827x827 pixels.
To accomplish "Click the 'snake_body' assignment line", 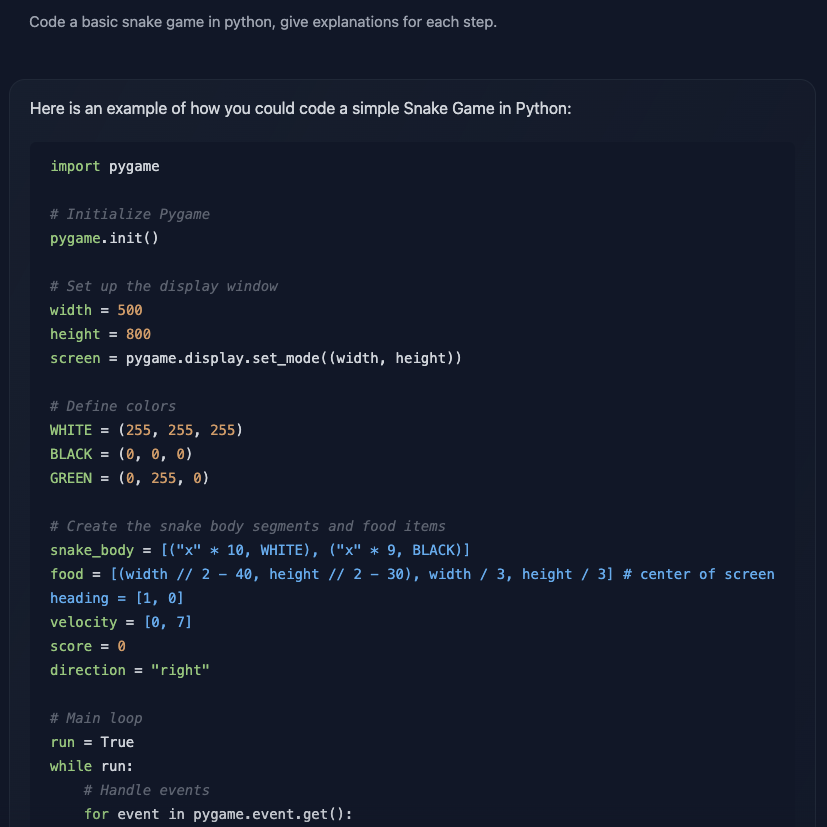I will pyautogui.click(x=260, y=550).
